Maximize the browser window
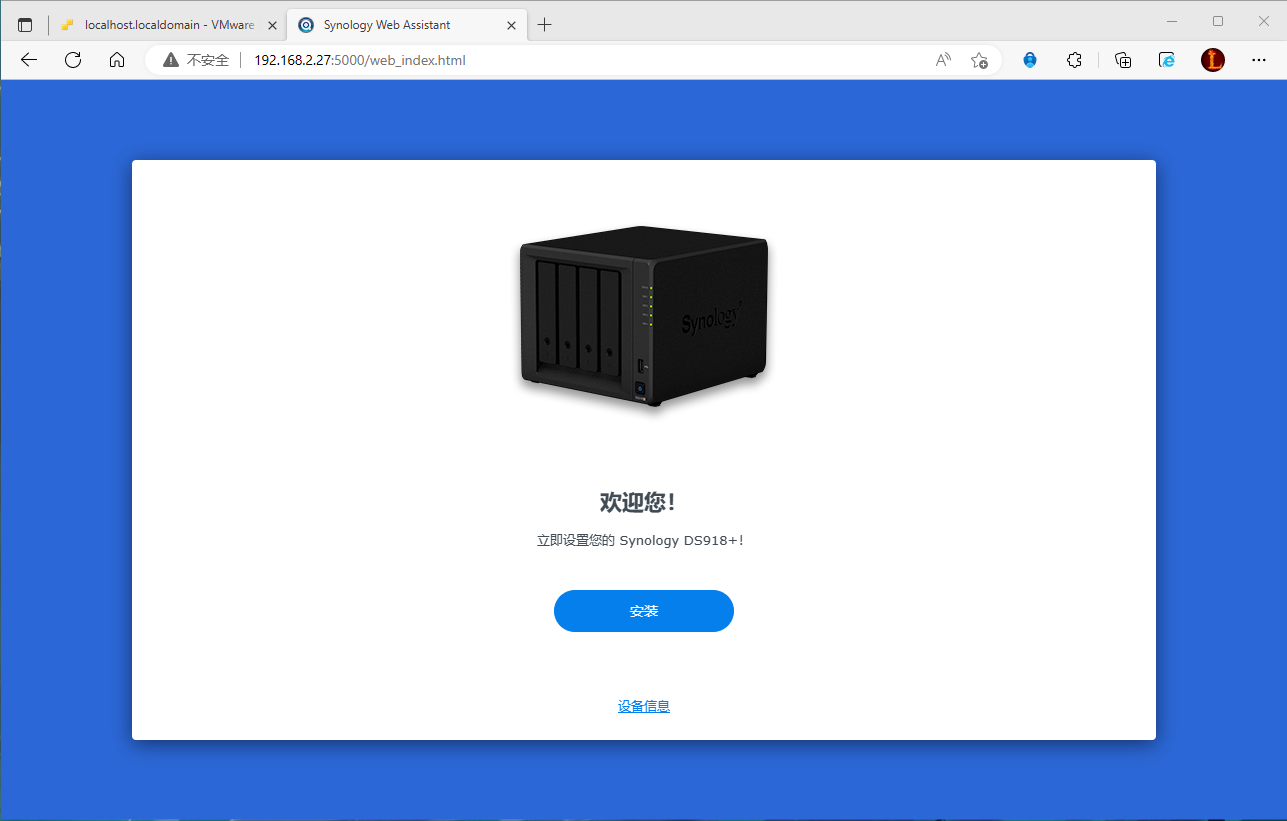This screenshot has width=1287, height=821. (1218, 21)
